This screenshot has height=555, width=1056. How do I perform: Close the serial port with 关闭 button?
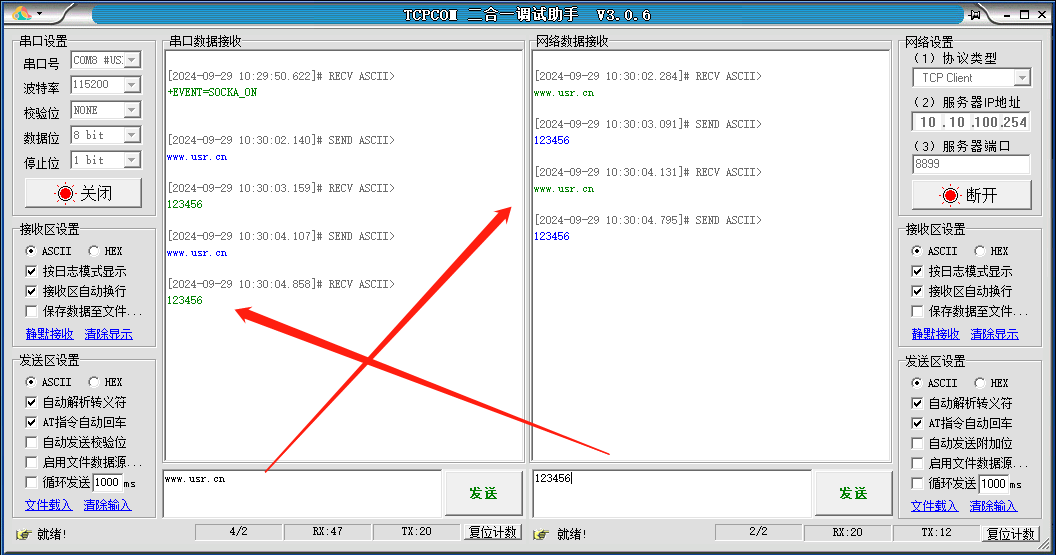[x=83, y=193]
